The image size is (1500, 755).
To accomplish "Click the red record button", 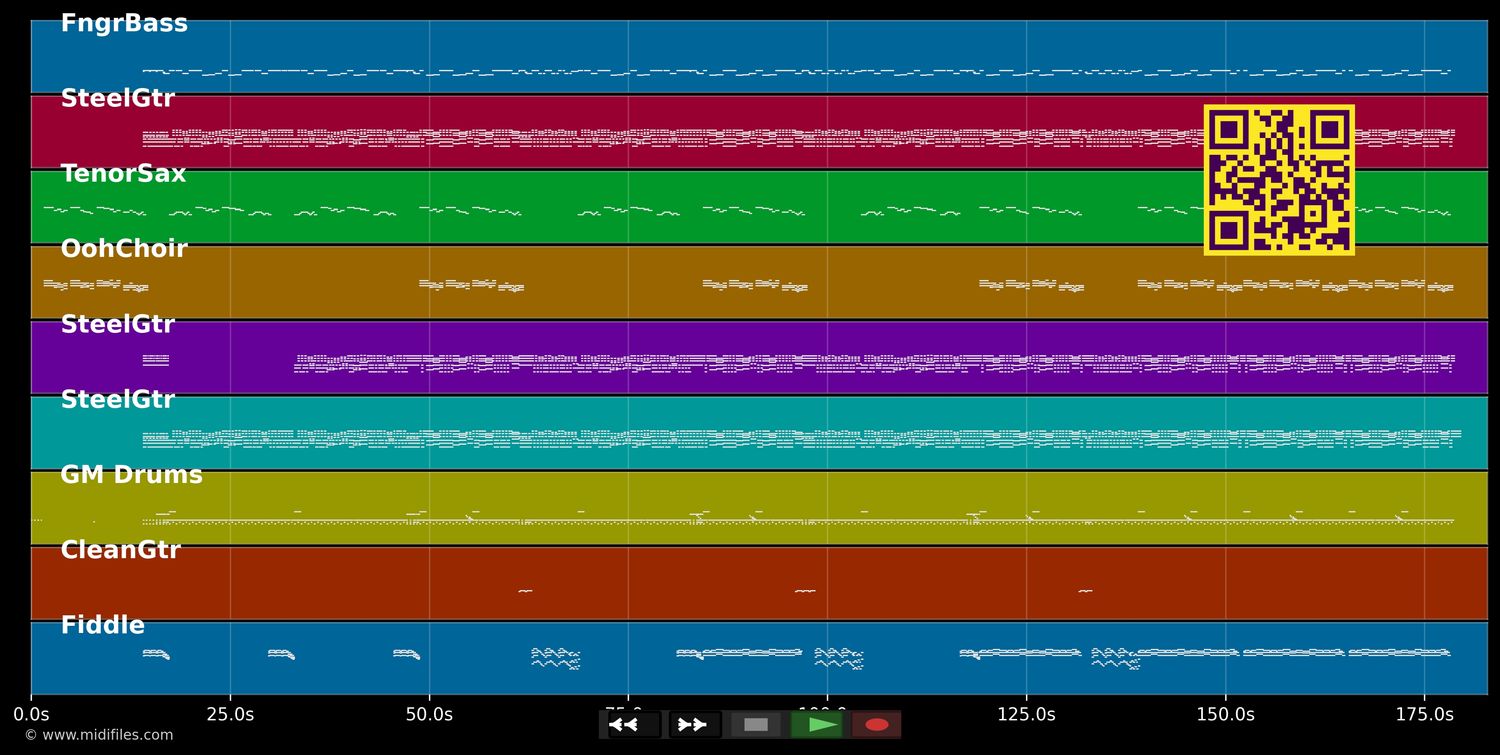I will 877,725.
